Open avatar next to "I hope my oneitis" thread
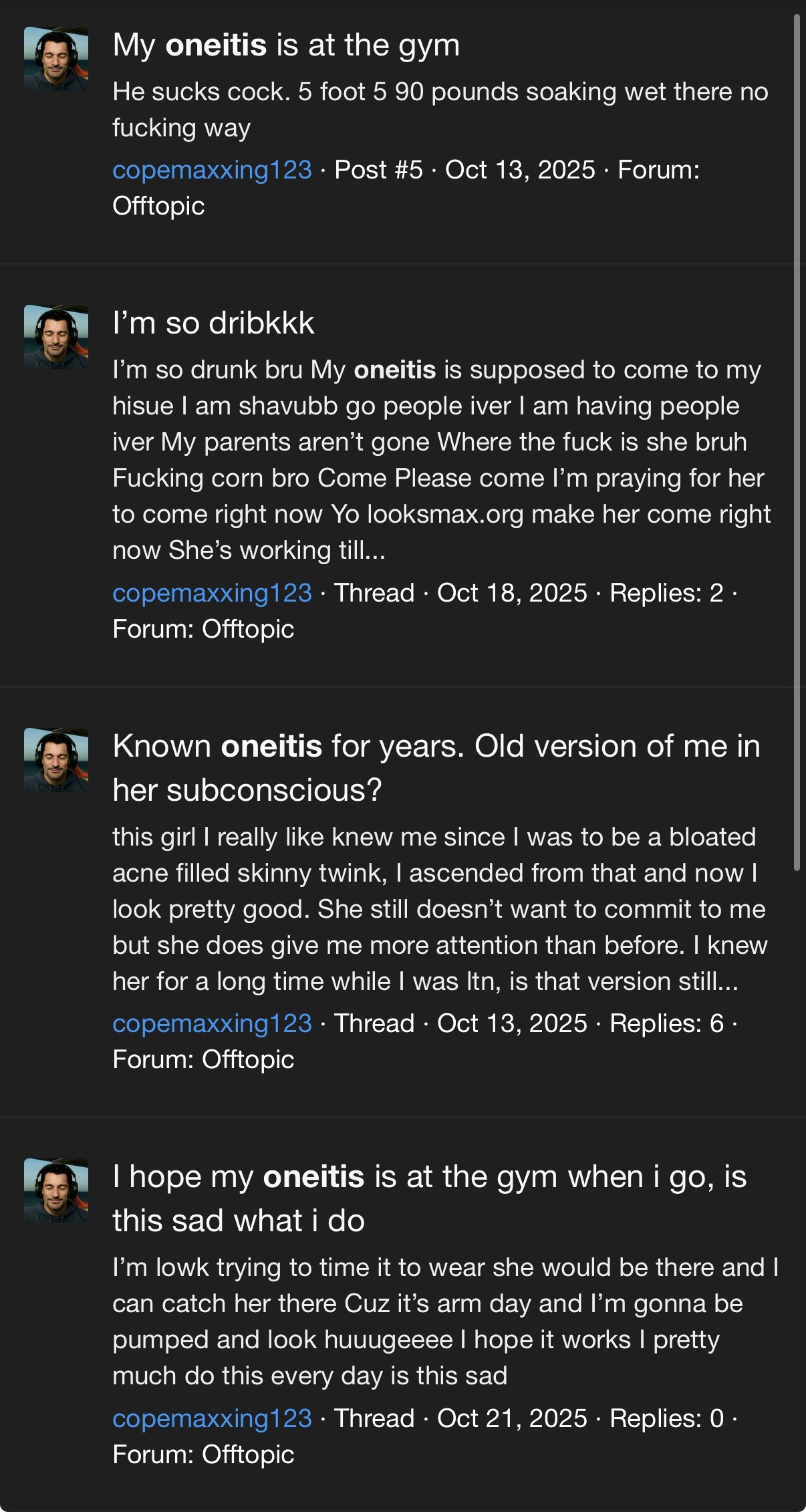This screenshot has width=806, height=1512. coord(56,1190)
